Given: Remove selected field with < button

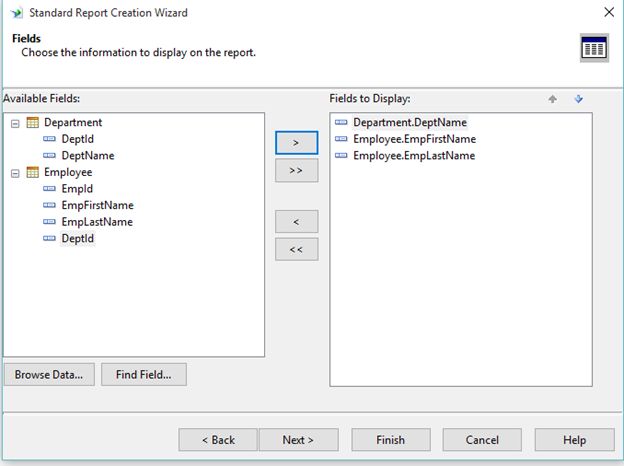Looking at the screenshot, I should coord(296,222).
